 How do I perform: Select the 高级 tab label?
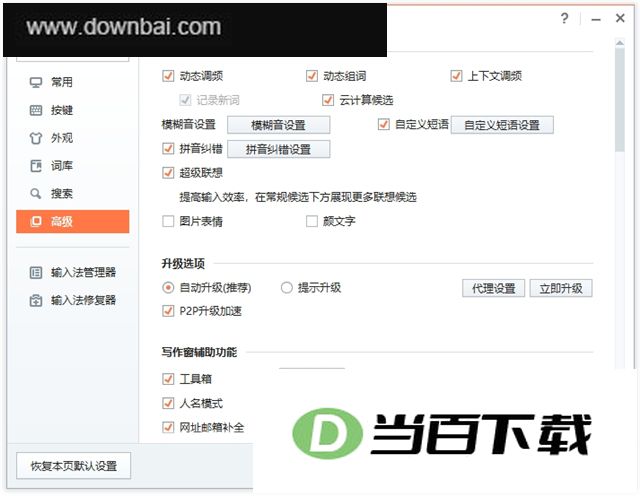(62, 221)
